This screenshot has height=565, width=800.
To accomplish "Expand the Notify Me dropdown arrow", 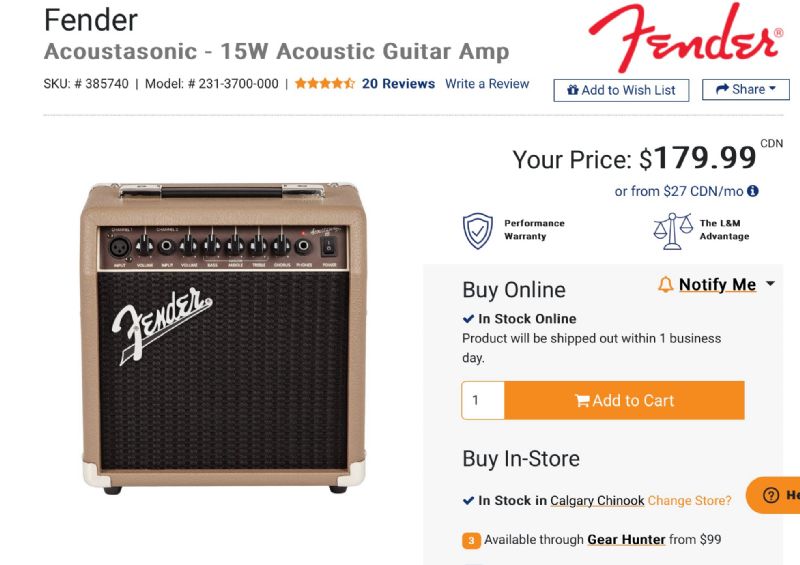I will tap(770, 284).
